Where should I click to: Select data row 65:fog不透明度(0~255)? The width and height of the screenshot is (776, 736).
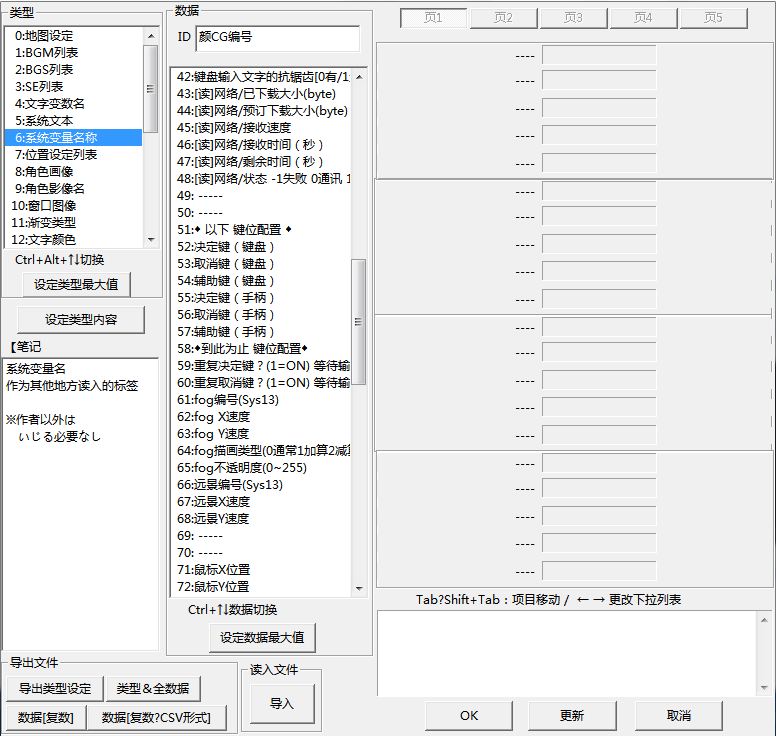tap(261, 468)
